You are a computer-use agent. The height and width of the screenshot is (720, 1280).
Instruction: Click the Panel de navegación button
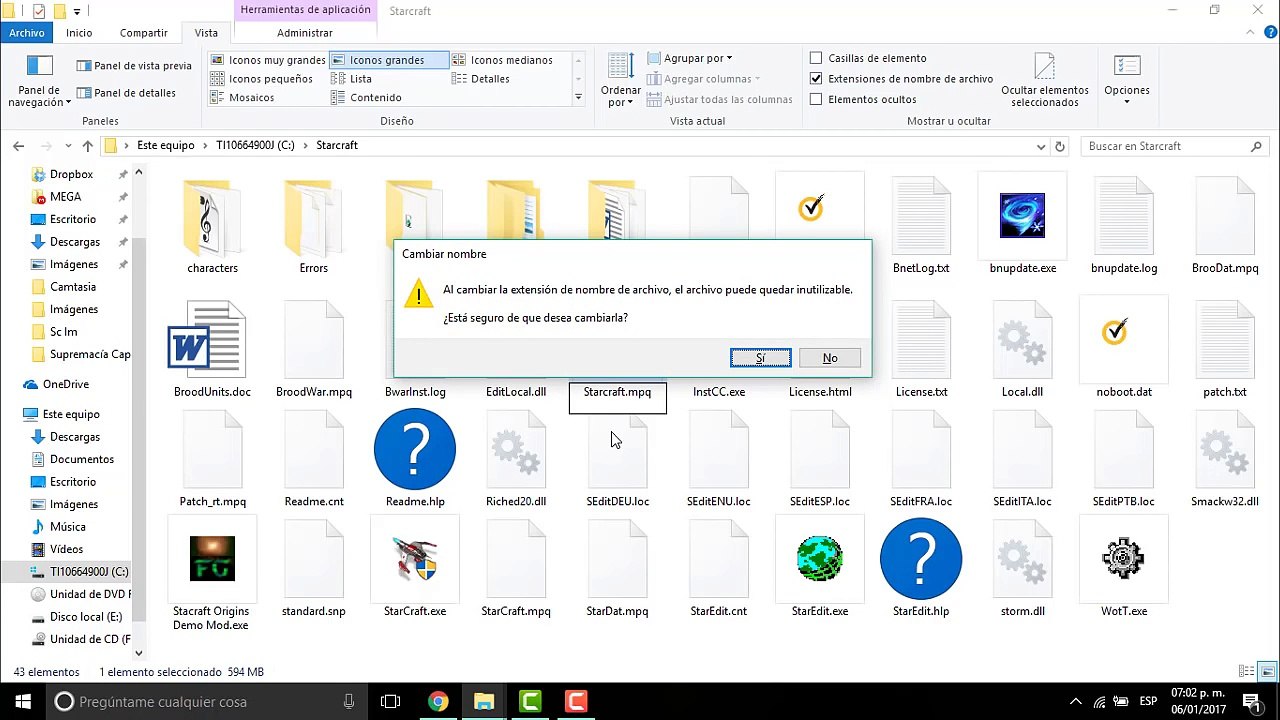click(x=40, y=82)
